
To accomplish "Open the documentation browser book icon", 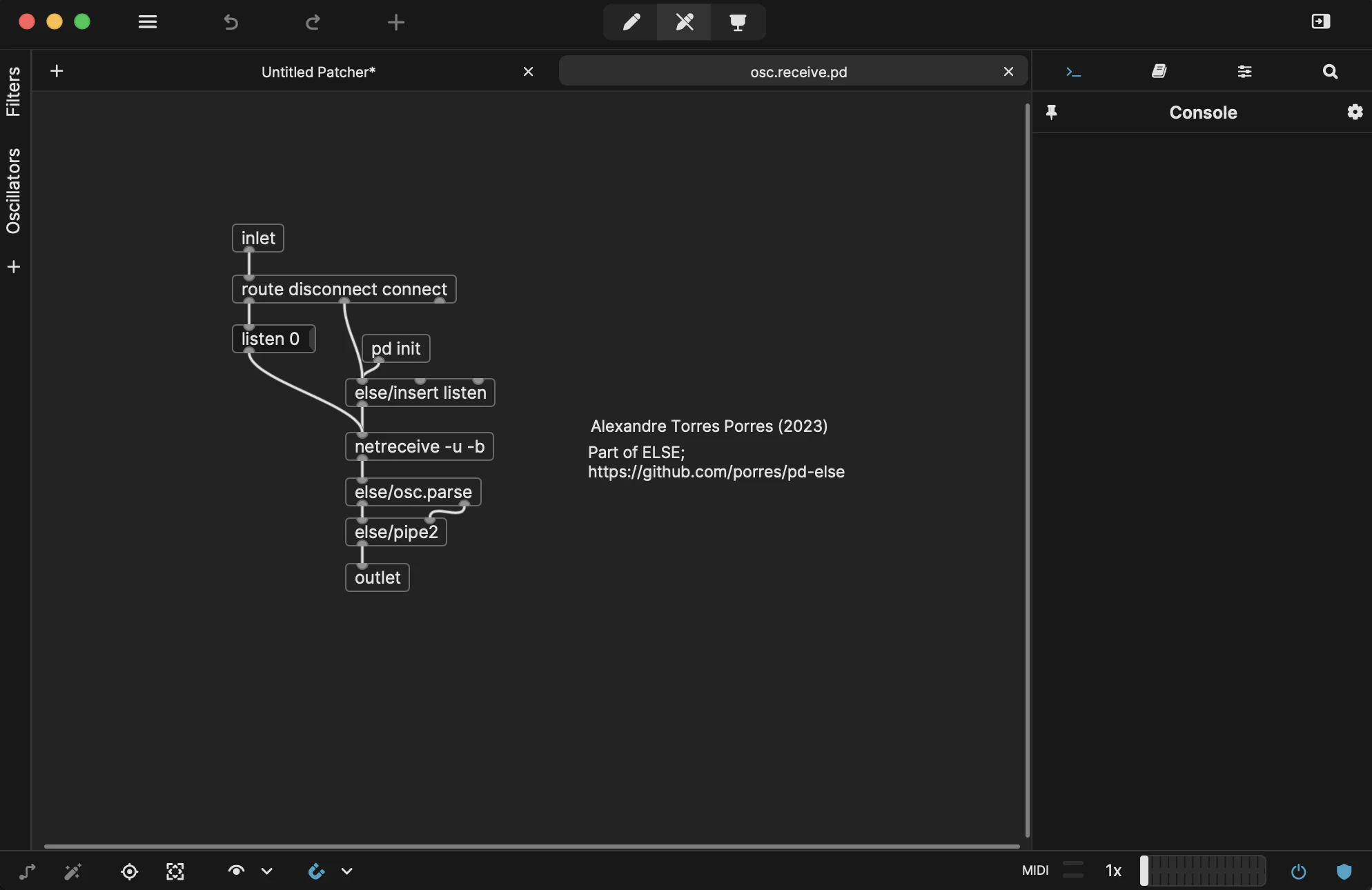I will point(1159,71).
